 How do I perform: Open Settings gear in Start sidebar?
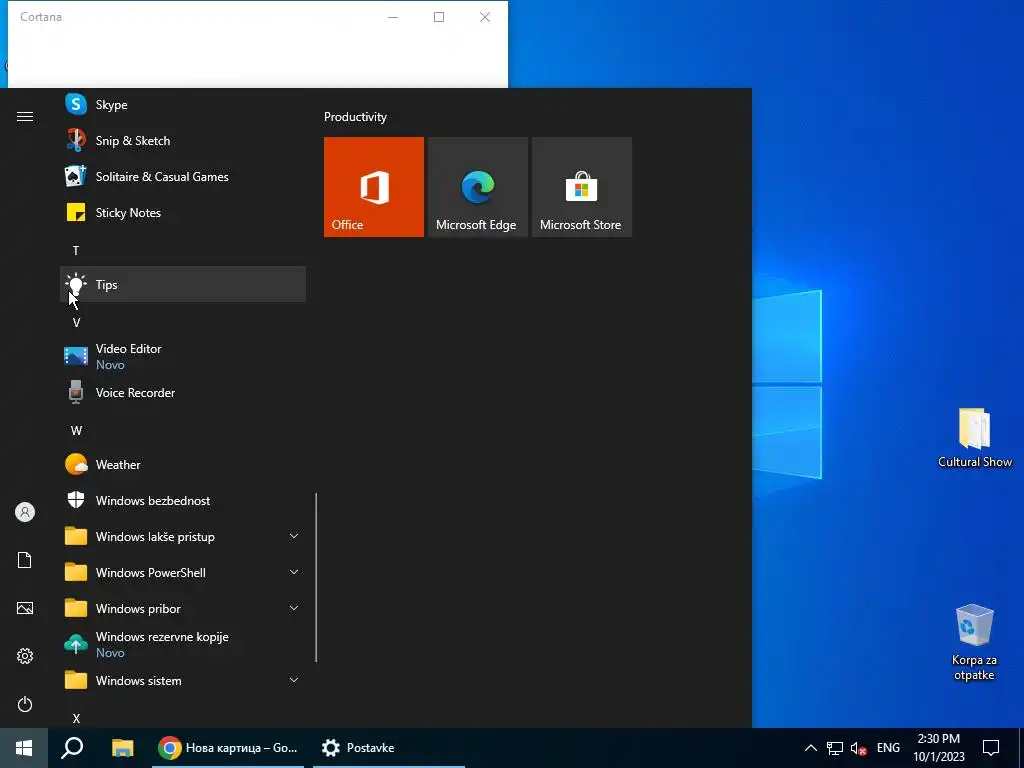(25, 656)
